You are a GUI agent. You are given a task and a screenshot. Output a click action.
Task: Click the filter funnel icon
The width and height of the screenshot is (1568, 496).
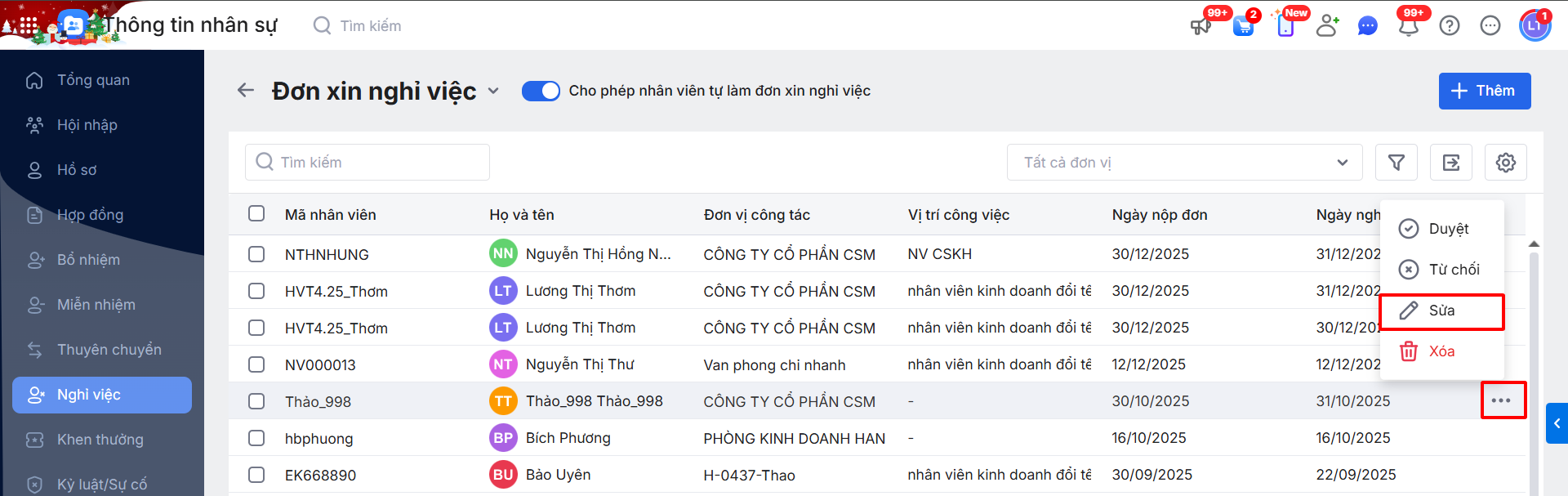[x=1396, y=163]
